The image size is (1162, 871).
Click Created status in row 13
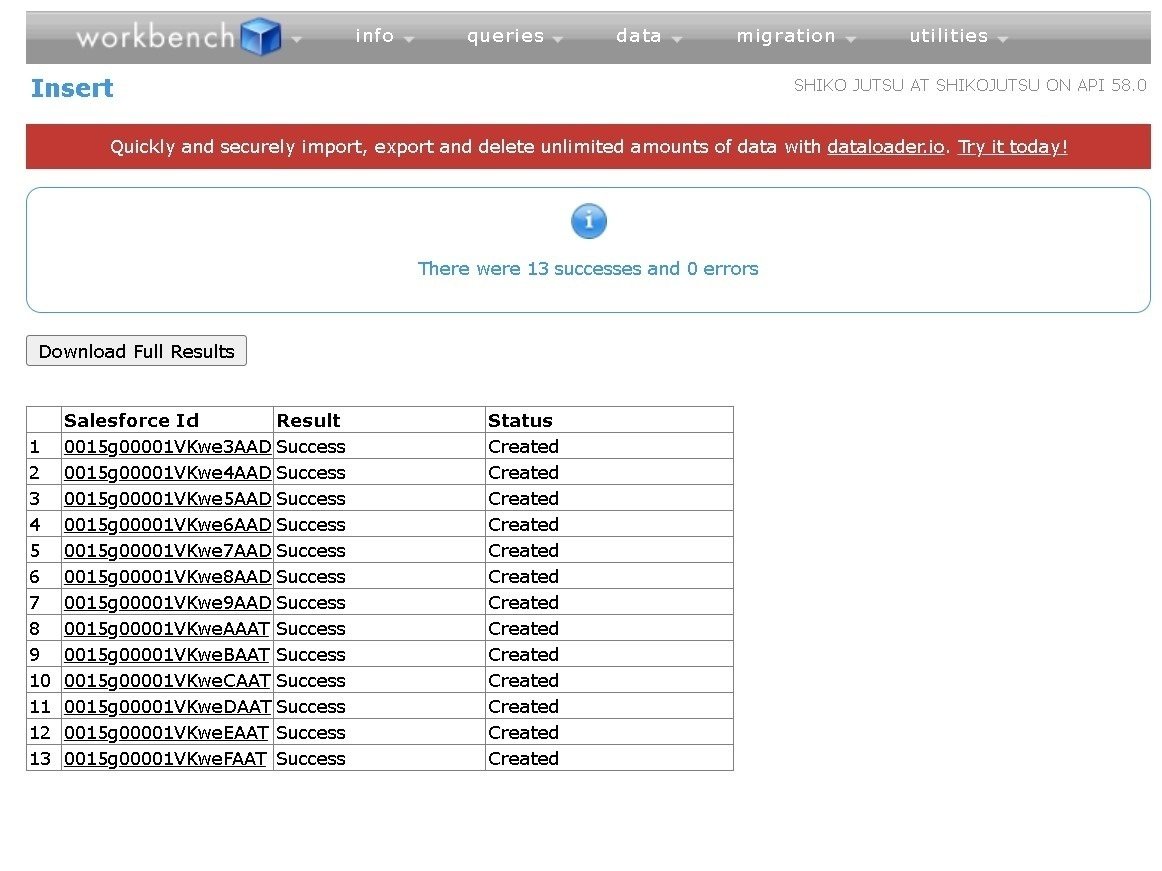point(523,758)
